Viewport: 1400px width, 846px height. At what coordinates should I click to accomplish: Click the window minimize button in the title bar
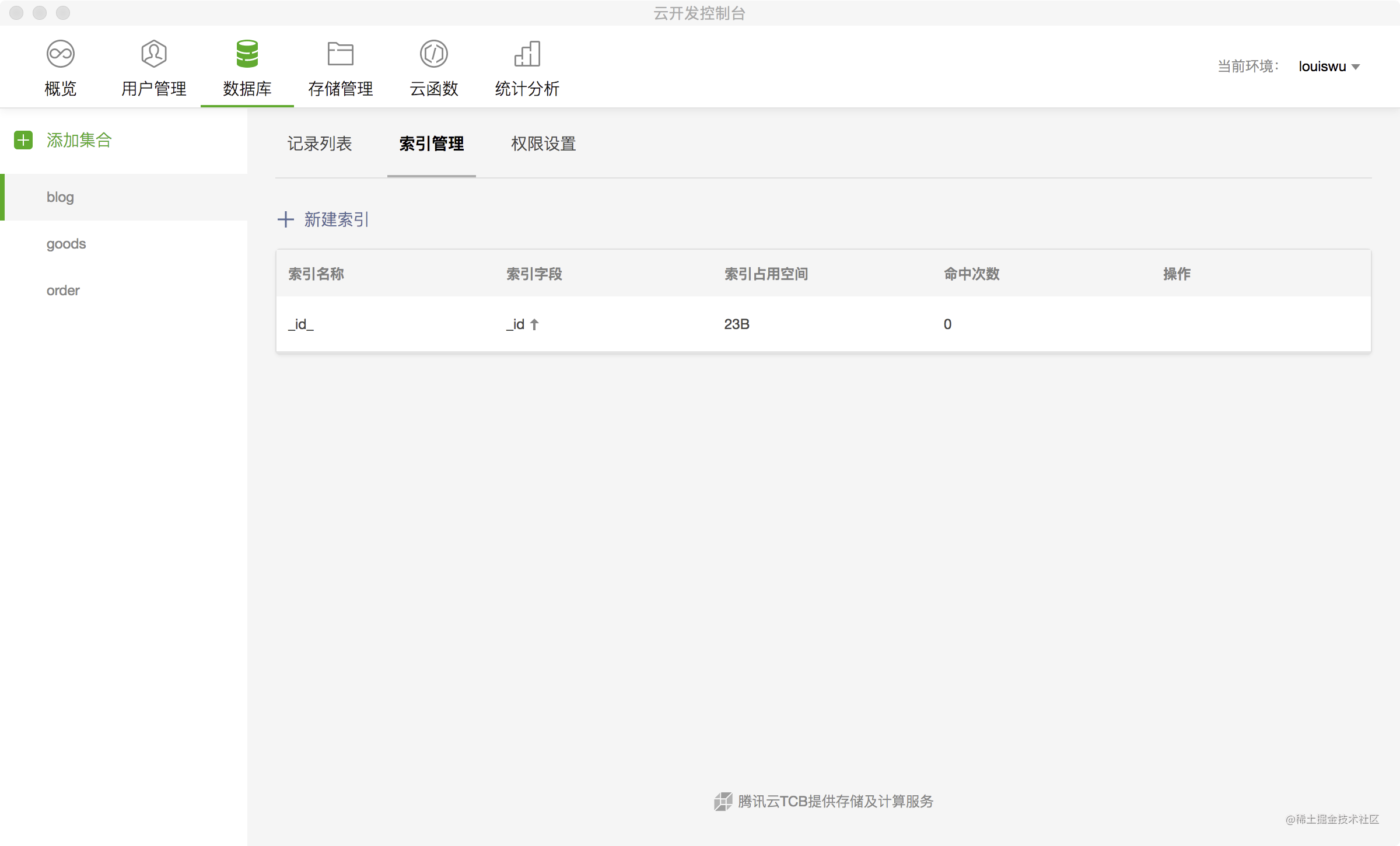(40, 13)
